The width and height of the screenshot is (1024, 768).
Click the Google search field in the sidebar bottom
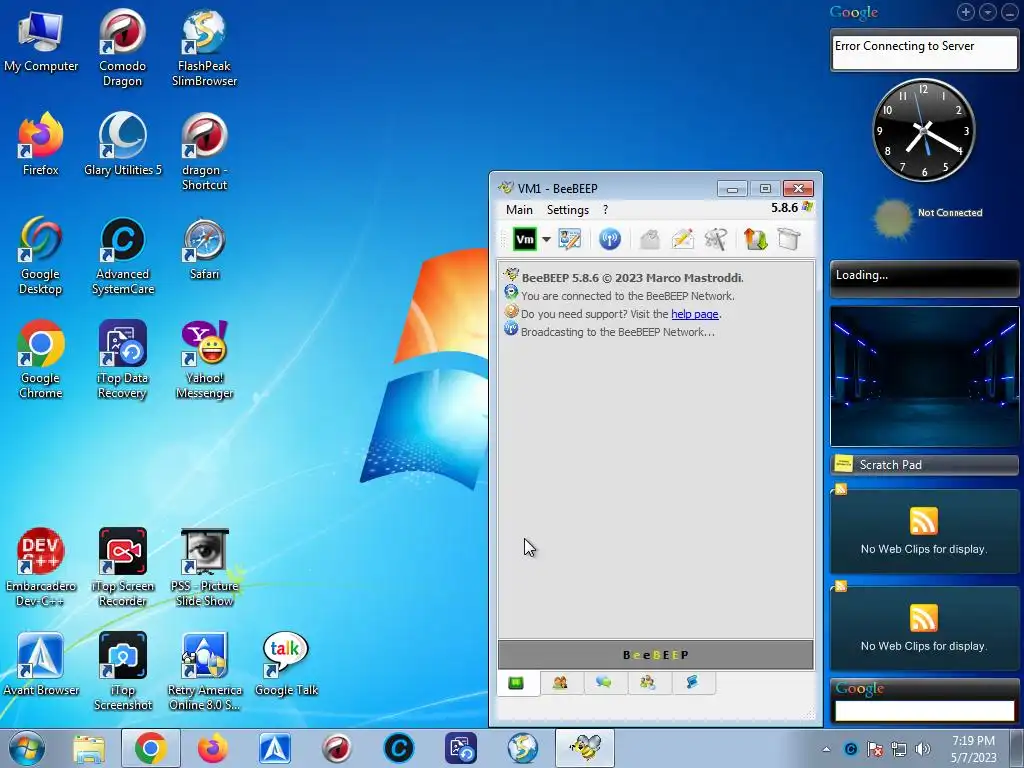pyautogui.click(x=924, y=711)
